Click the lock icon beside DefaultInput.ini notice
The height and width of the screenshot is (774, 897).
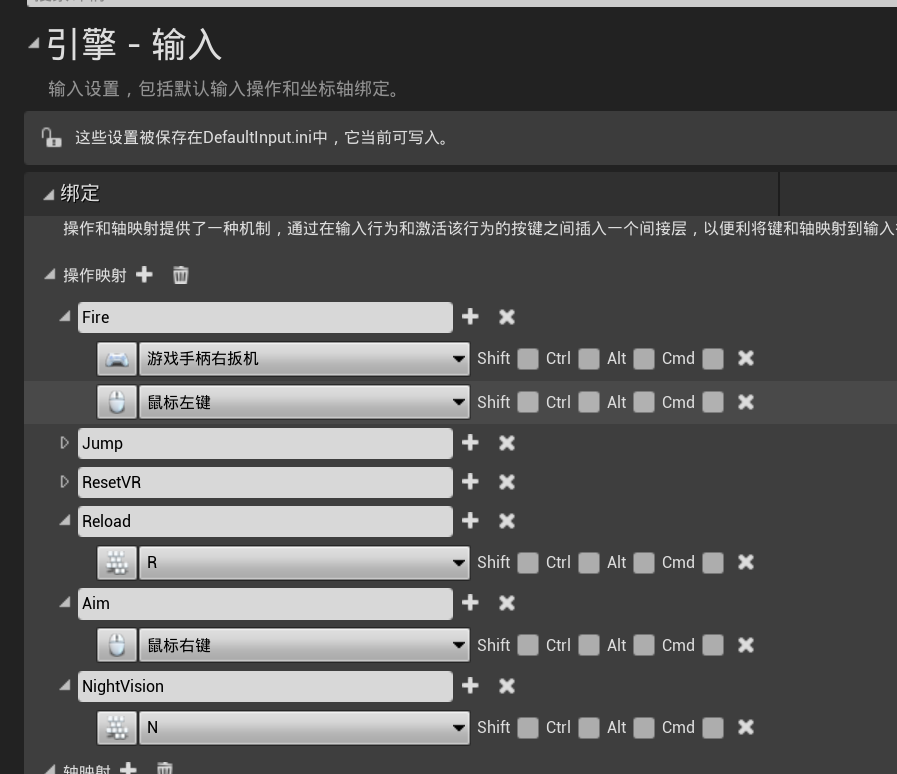(x=51, y=138)
